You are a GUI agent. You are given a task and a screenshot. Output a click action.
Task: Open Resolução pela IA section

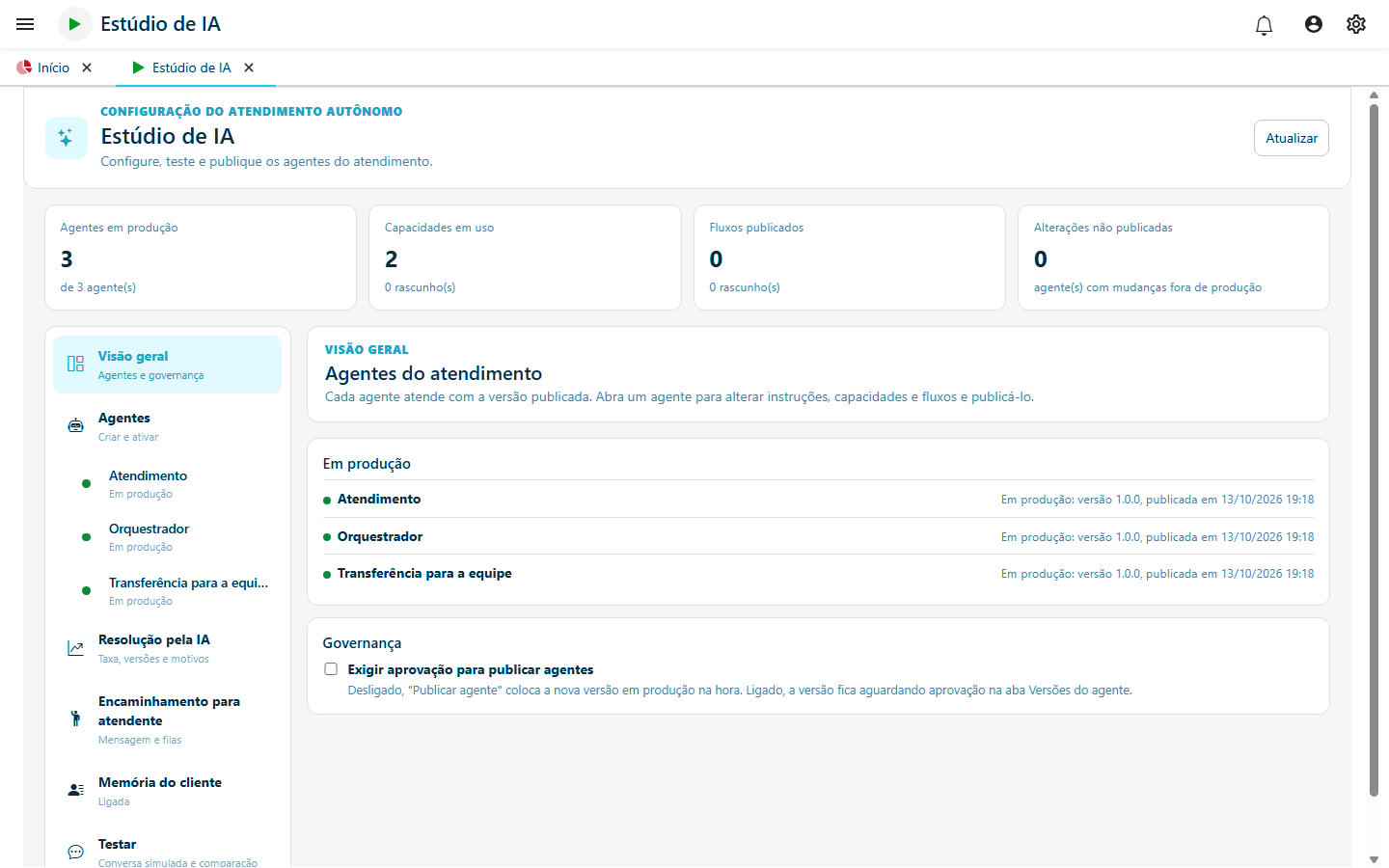(167, 648)
